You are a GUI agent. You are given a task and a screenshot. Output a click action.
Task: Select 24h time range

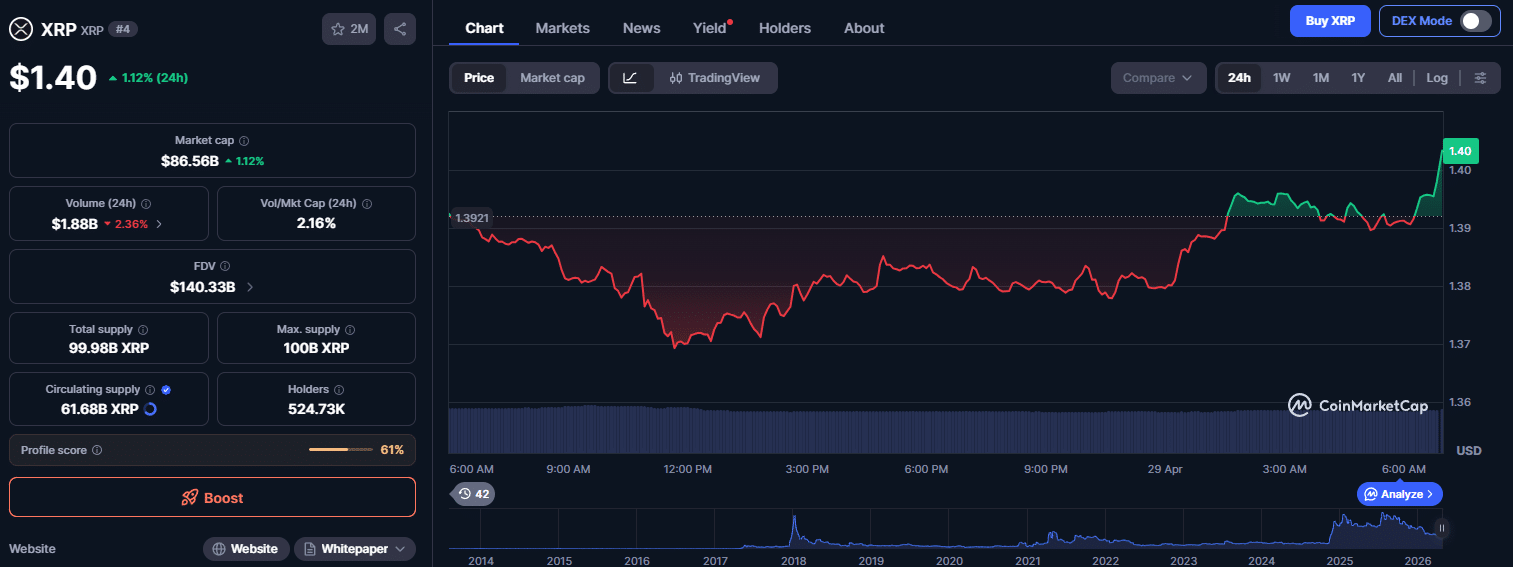point(1239,78)
